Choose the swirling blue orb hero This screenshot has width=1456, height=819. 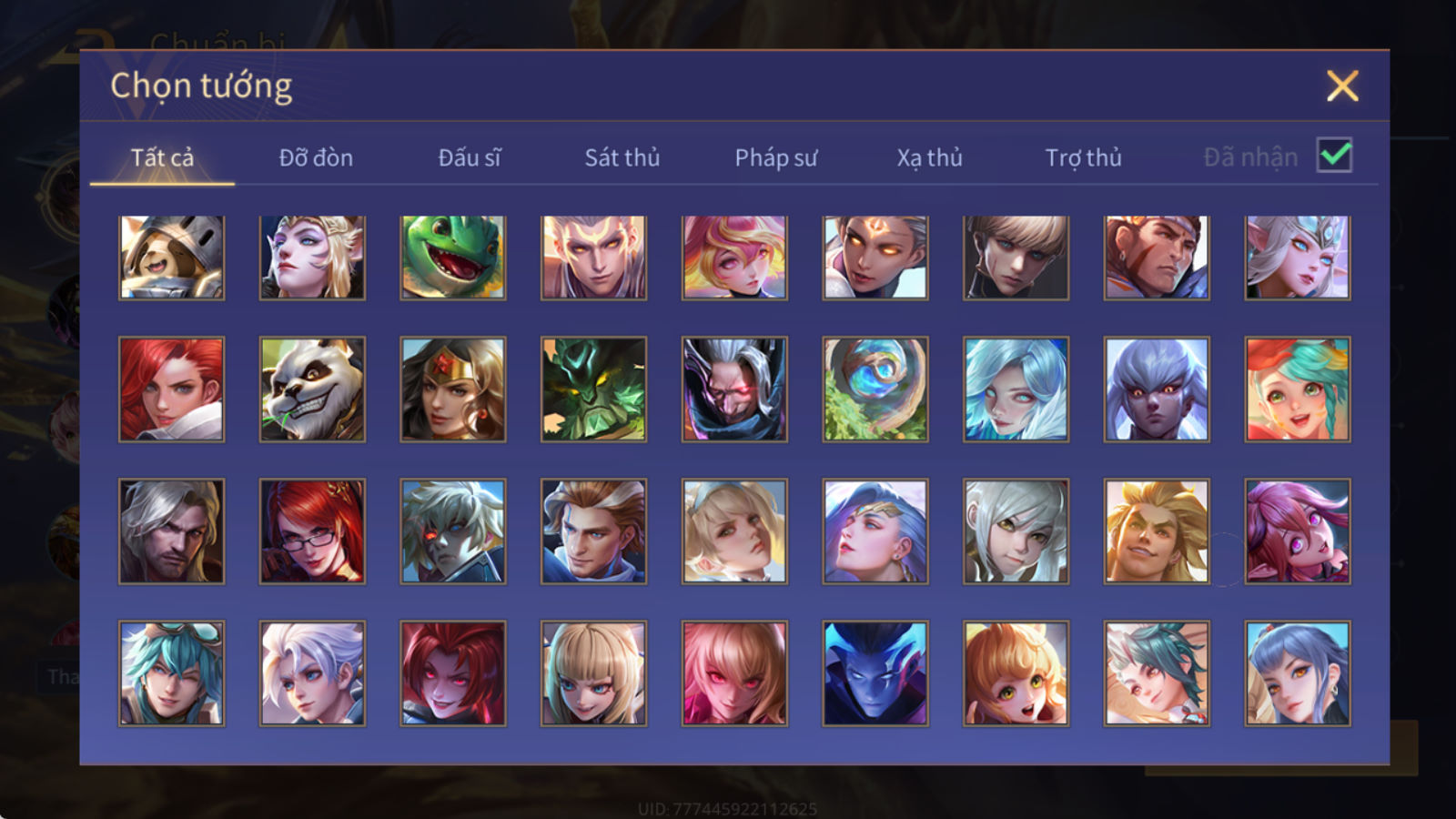click(875, 389)
